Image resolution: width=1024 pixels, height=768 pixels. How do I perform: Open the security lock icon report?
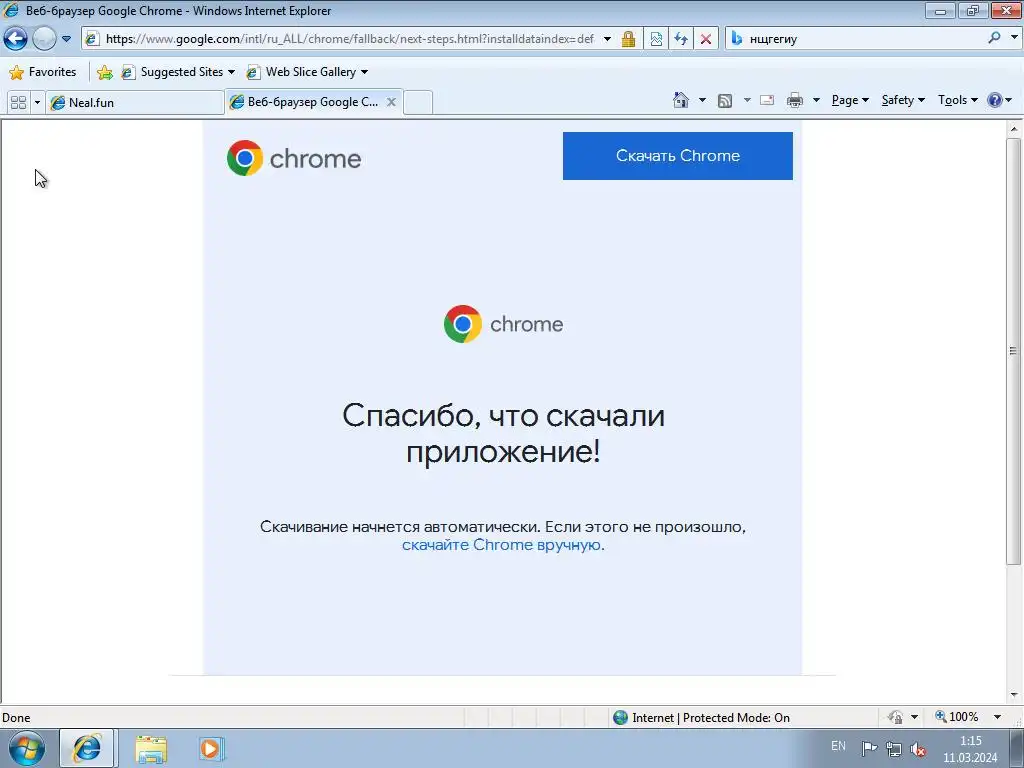pos(628,39)
